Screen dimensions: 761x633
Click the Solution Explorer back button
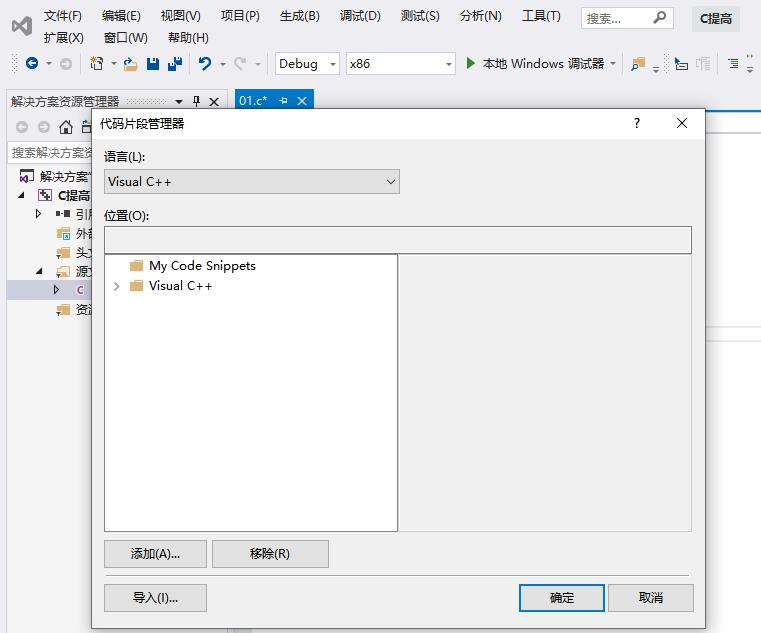(x=22, y=127)
